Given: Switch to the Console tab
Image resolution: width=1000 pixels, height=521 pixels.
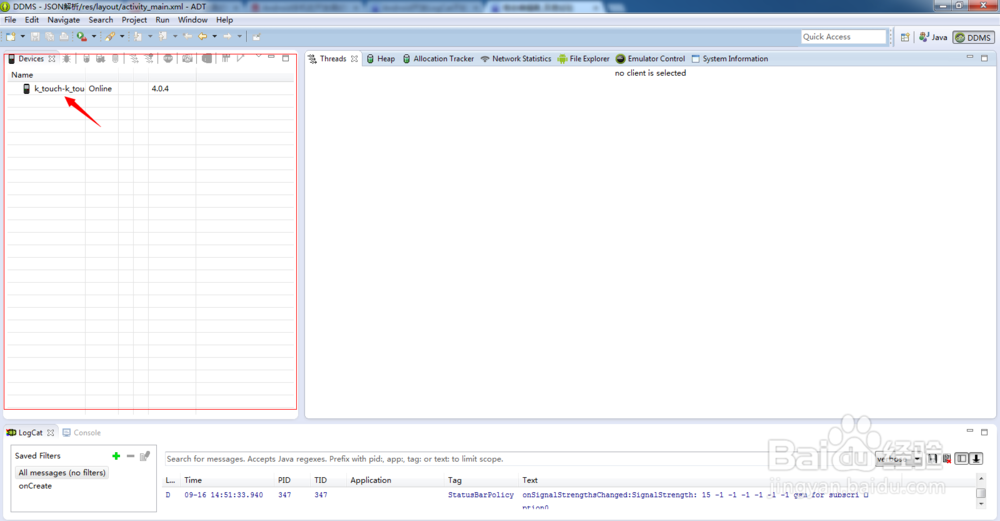Looking at the screenshot, I should (x=82, y=432).
